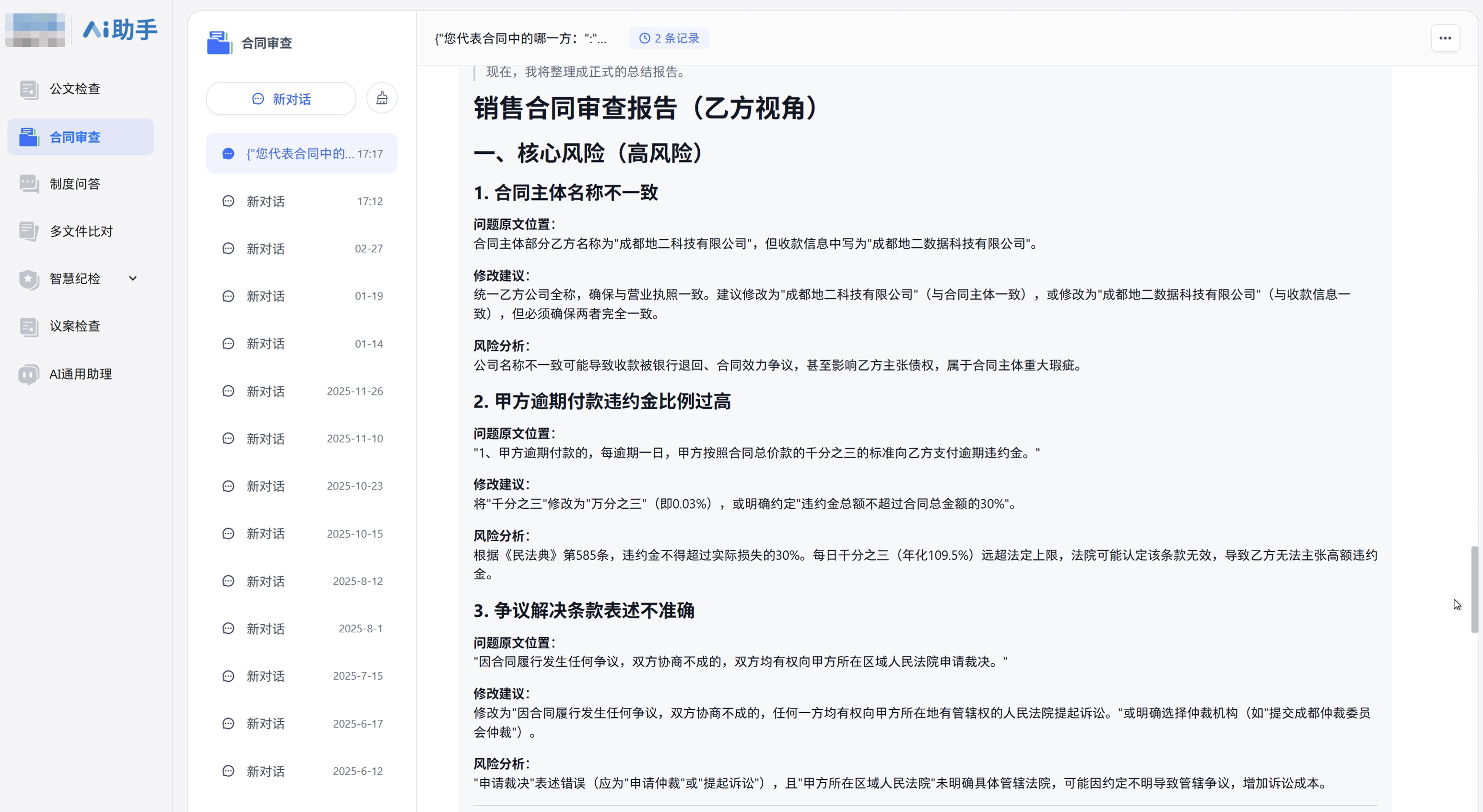The image size is (1483, 812).
Task: Click the chat bubble icon of the 17:17 conversation
Action: (229, 154)
